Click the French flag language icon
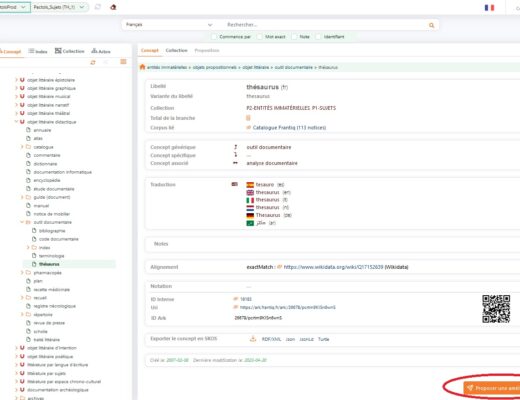 (x=489, y=7)
